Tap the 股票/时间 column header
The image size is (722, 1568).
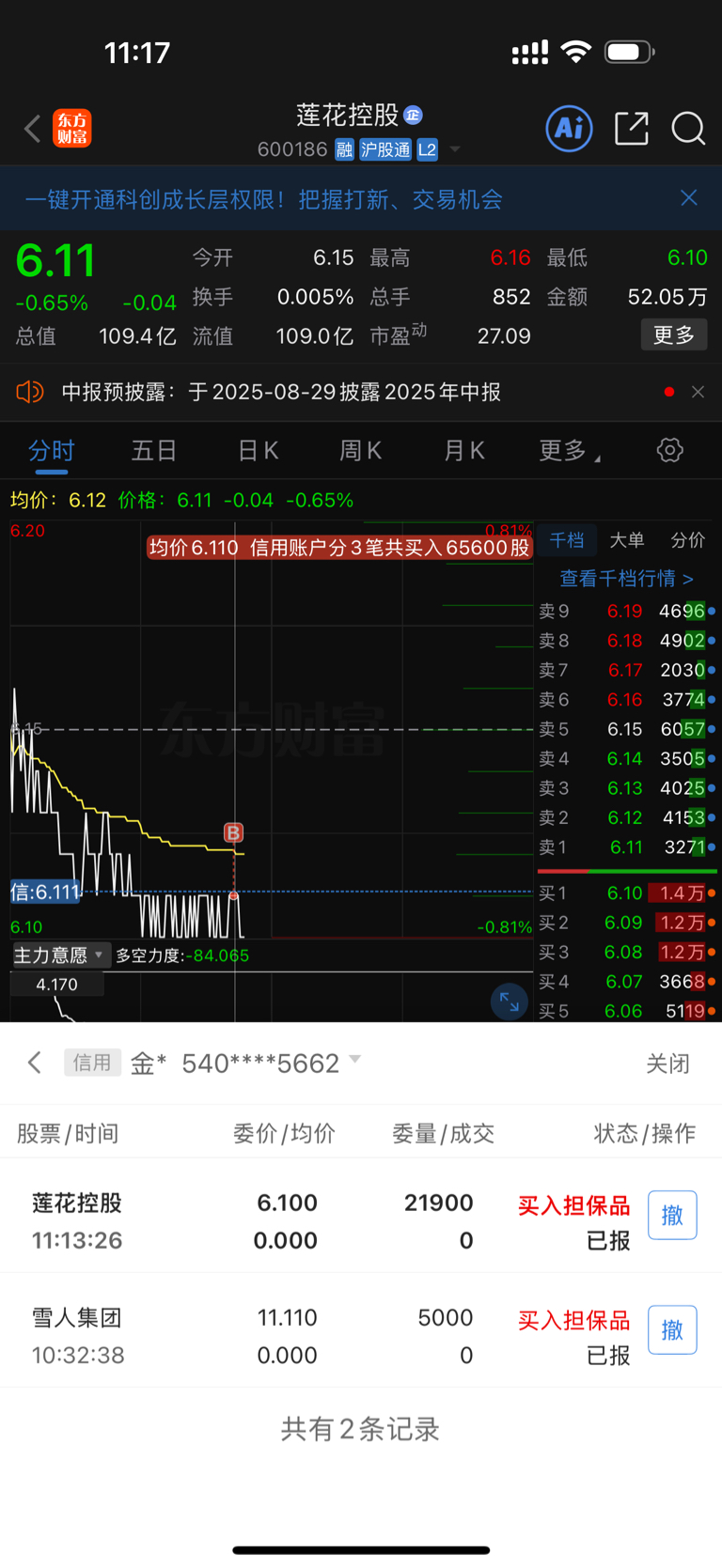point(68,1133)
